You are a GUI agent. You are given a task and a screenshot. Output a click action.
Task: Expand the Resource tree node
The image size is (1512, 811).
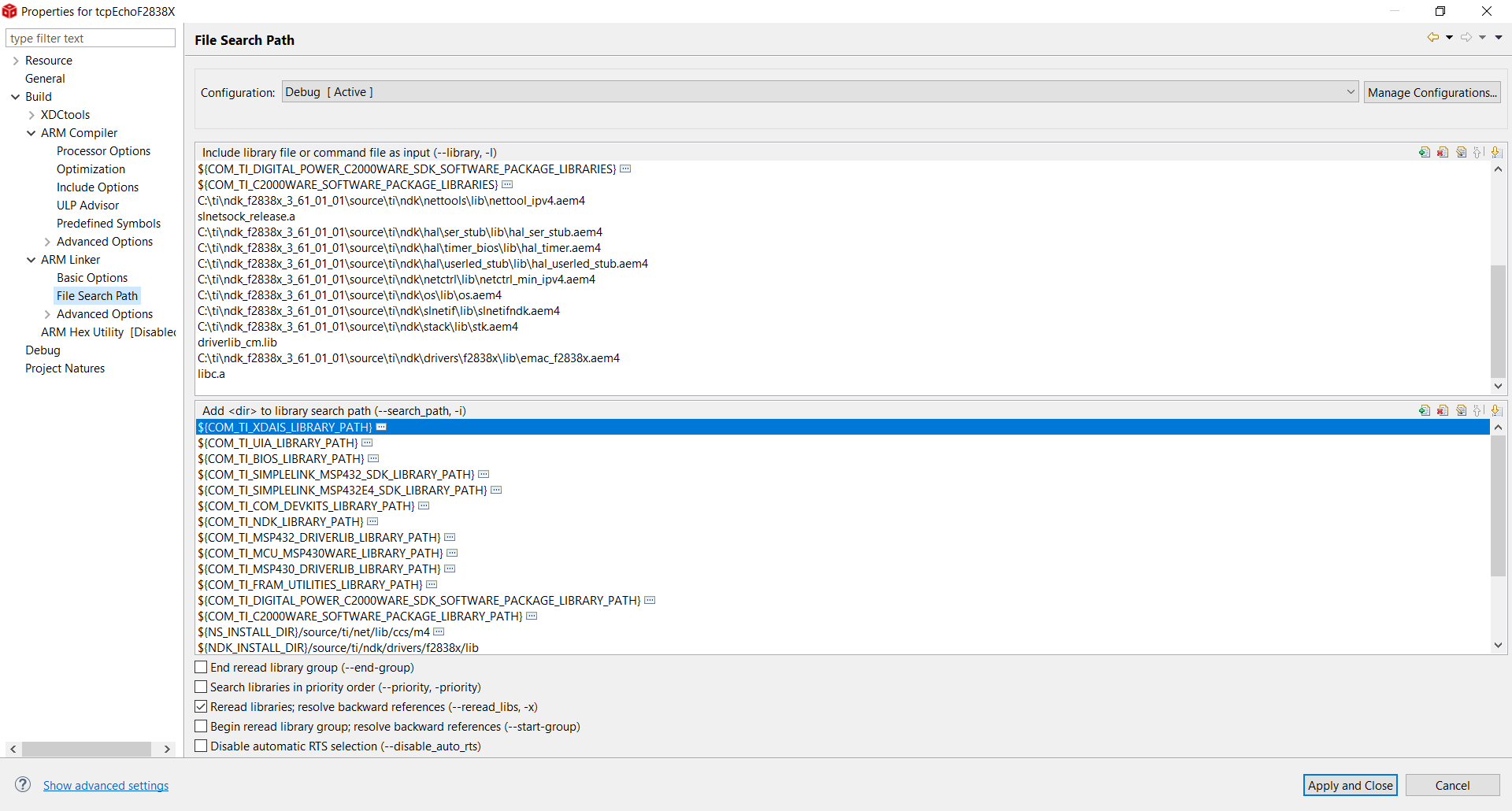(x=16, y=61)
